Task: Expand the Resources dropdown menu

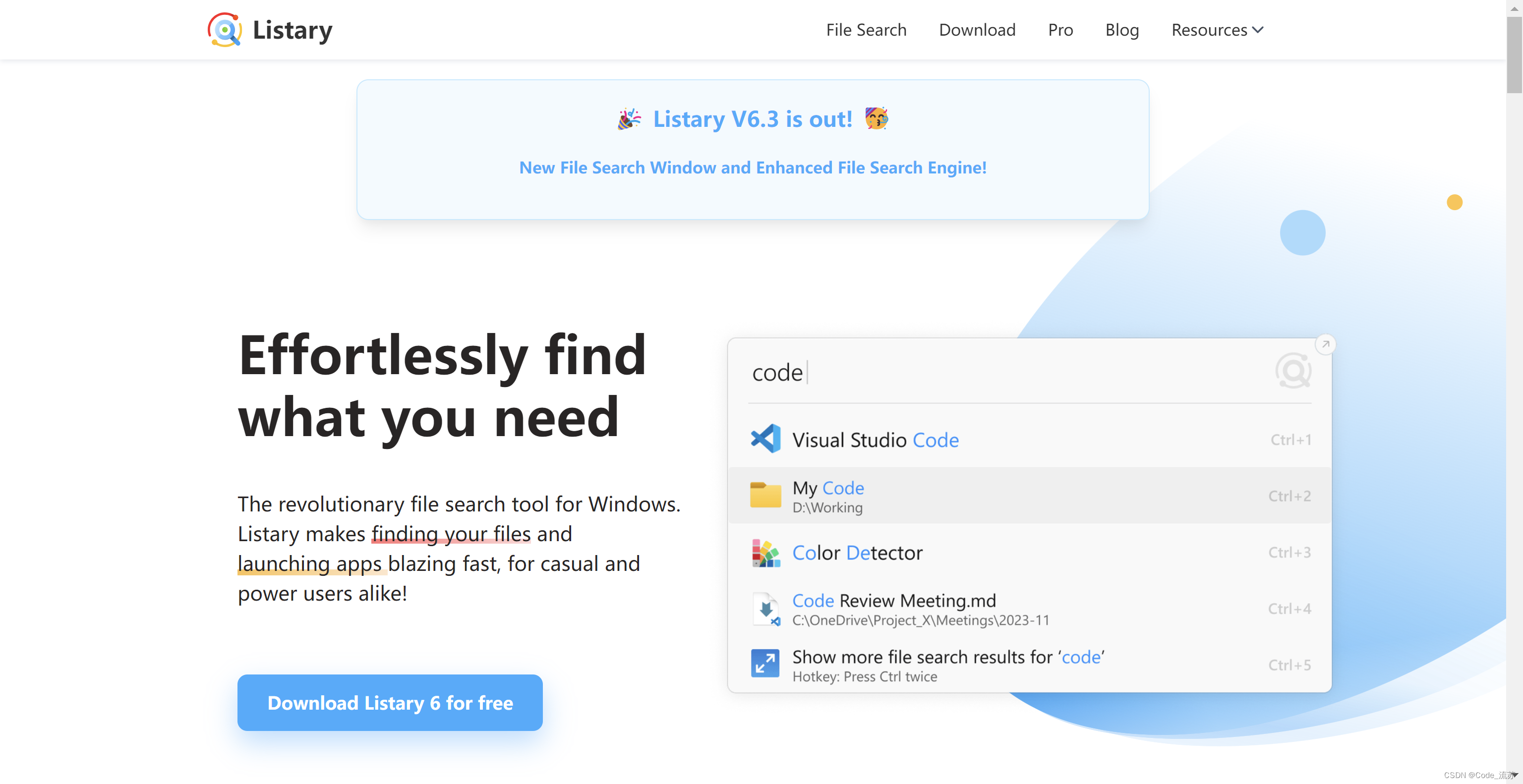Action: point(1216,29)
